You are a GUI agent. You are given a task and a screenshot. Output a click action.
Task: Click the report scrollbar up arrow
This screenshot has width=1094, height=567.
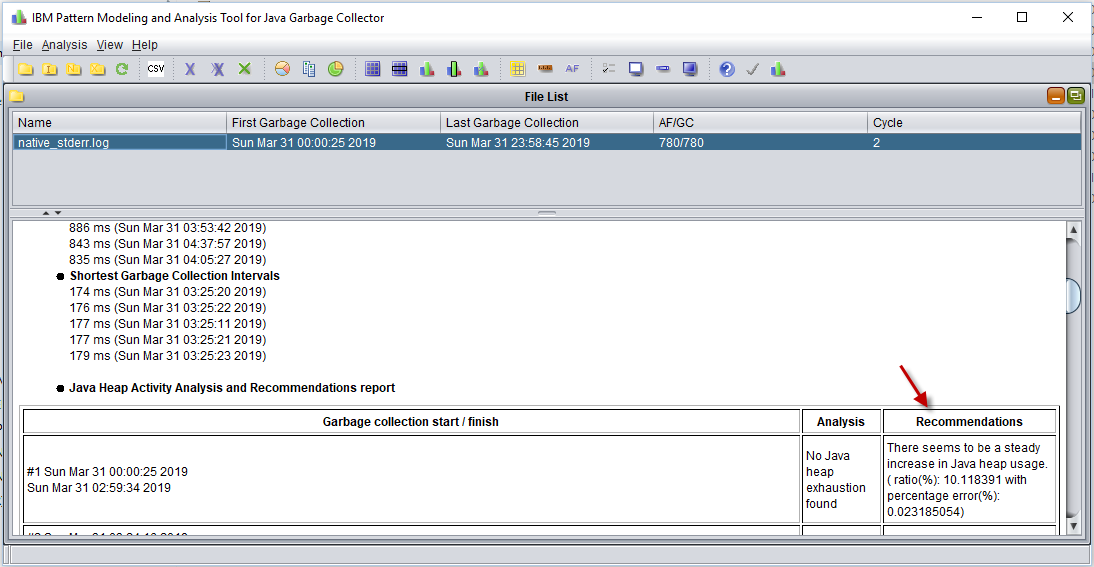click(x=1074, y=229)
